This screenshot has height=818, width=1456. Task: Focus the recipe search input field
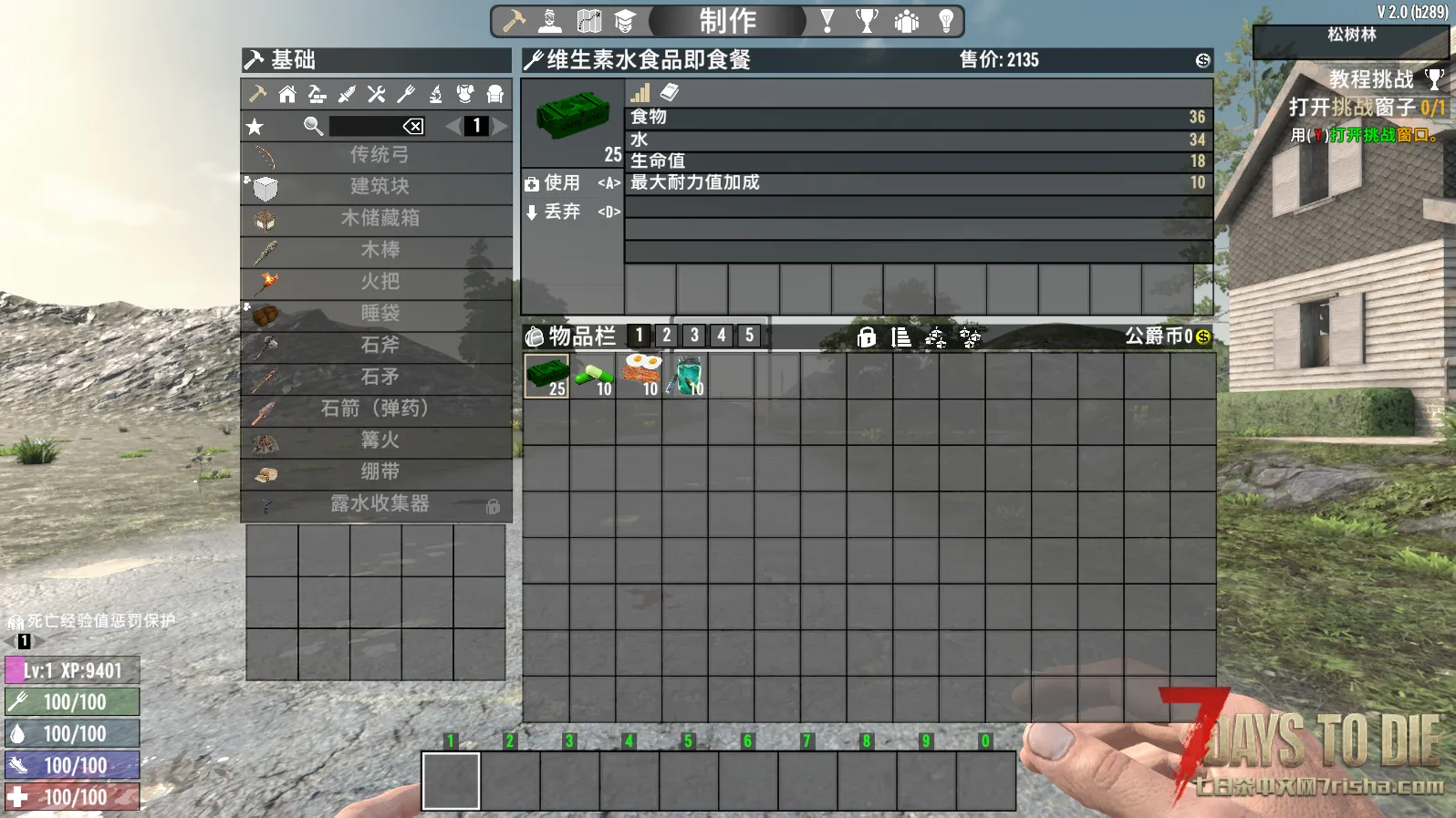[x=366, y=126]
